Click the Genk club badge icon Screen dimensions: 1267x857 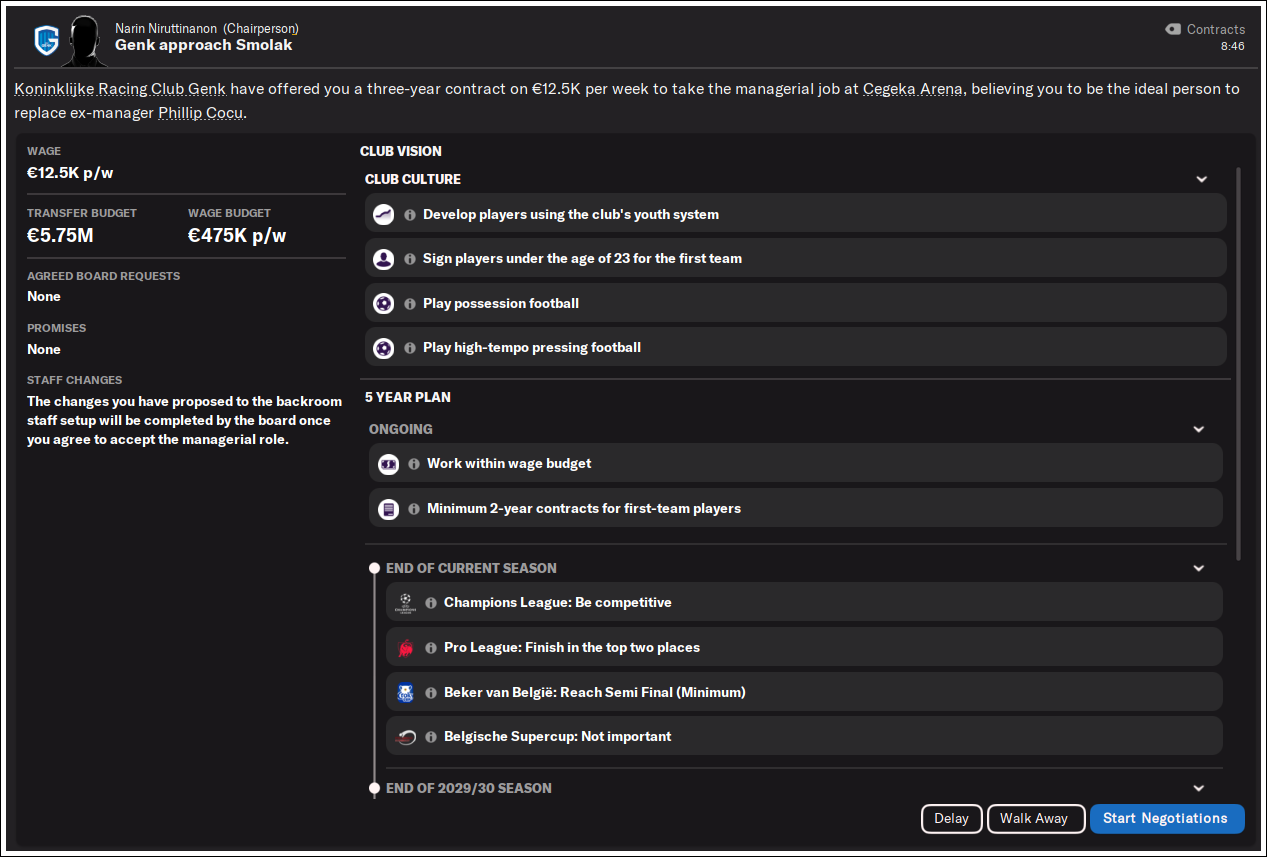point(47,40)
